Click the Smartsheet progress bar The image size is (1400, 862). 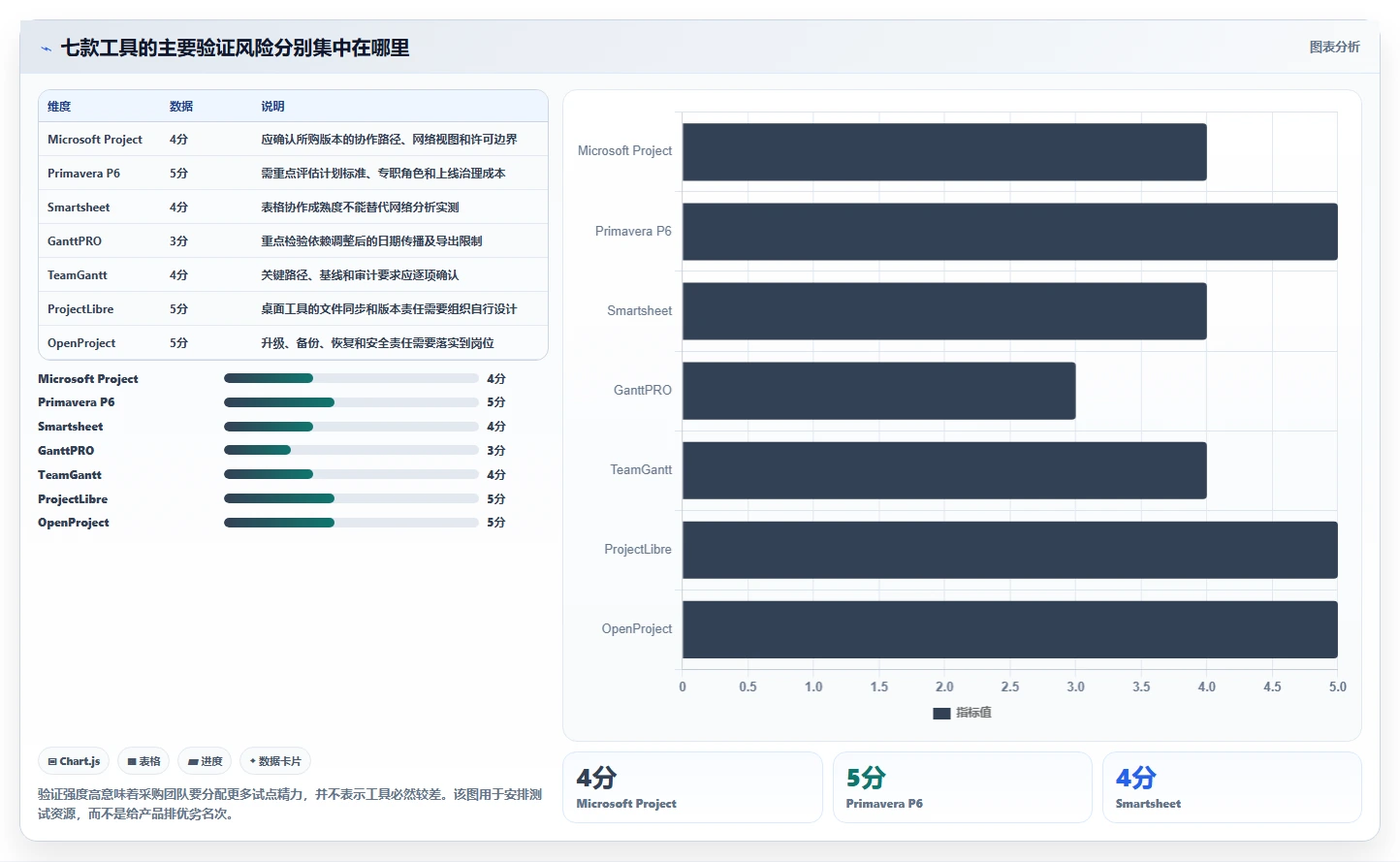[x=351, y=427]
